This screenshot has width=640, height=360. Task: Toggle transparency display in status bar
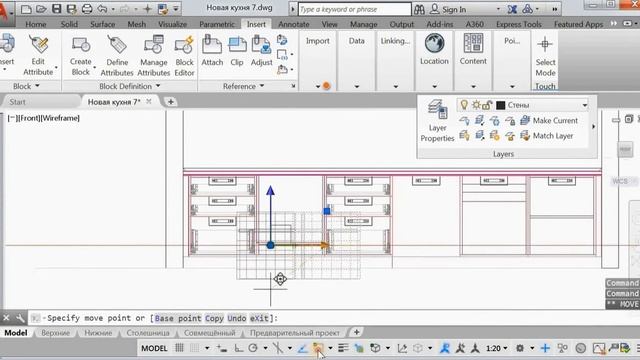pos(359,348)
